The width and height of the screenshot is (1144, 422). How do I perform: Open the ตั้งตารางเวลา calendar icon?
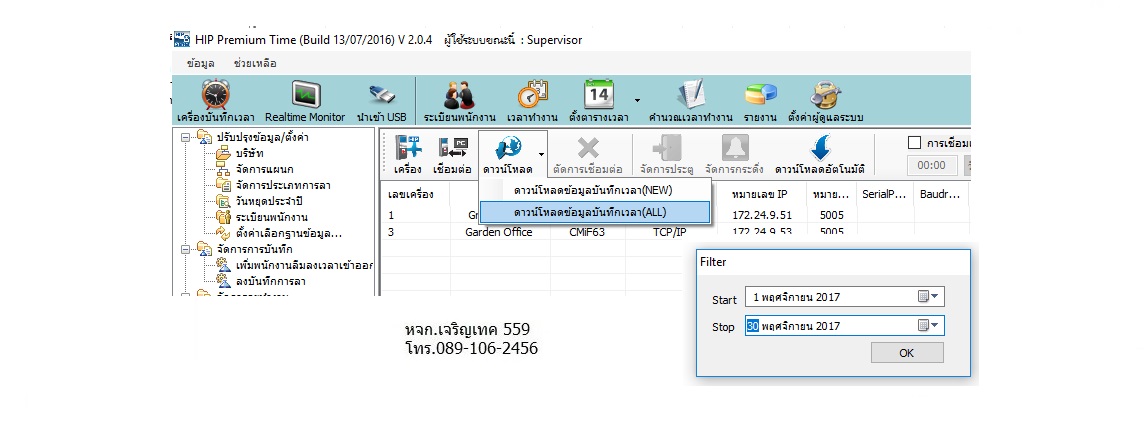[598, 95]
